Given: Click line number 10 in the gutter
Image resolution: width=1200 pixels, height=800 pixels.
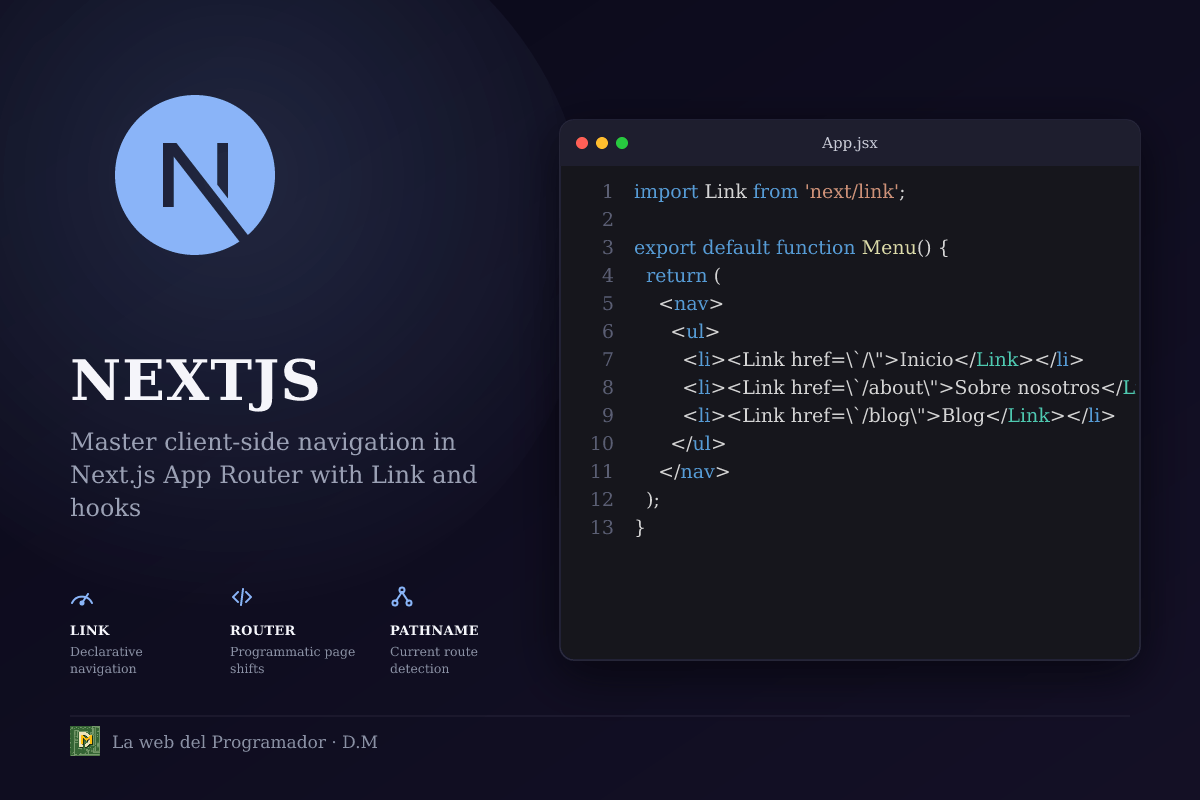Looking at the screenshot, I should pos(602,443).
